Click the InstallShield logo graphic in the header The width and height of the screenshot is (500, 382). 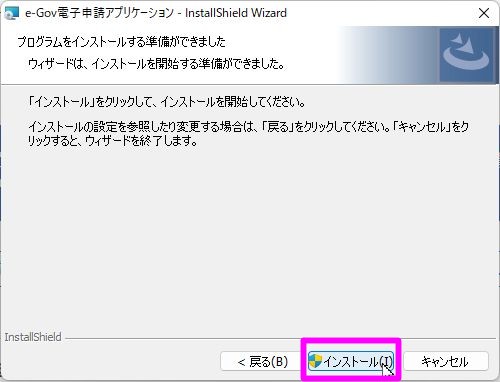467,55
